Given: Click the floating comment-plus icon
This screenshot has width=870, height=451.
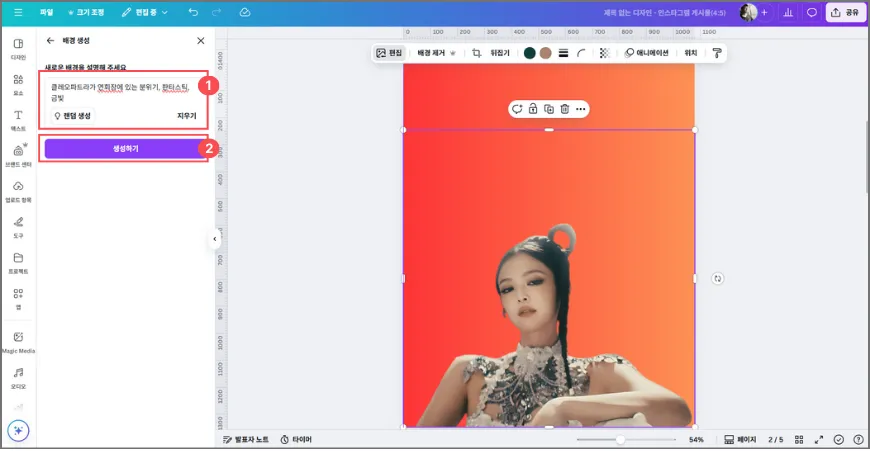Looking at the screenshot, I should point(517,109).
